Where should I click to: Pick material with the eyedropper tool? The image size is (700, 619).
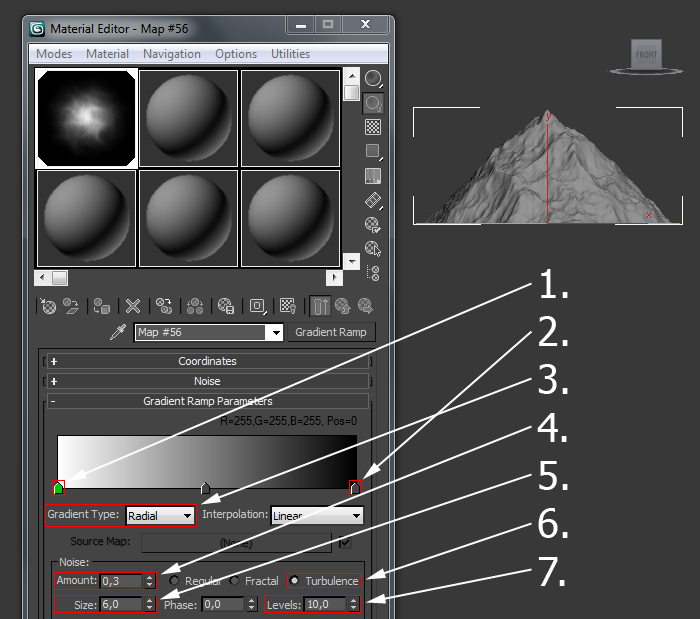coord(116,333)
